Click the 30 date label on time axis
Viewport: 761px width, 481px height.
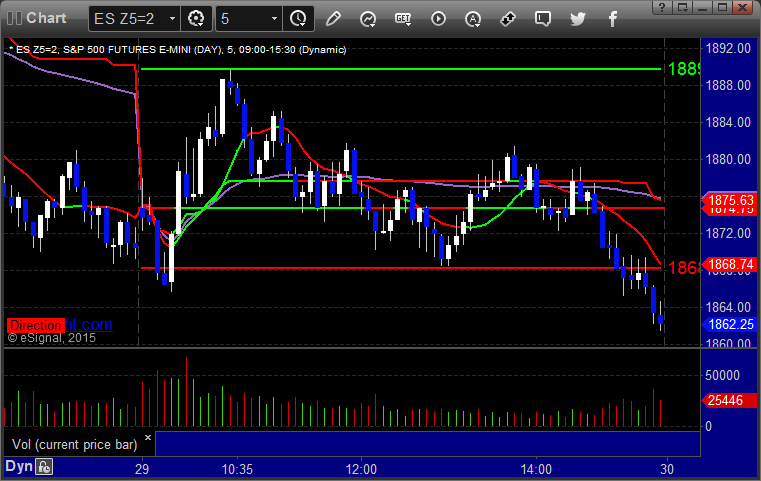(x=667, y=469)
